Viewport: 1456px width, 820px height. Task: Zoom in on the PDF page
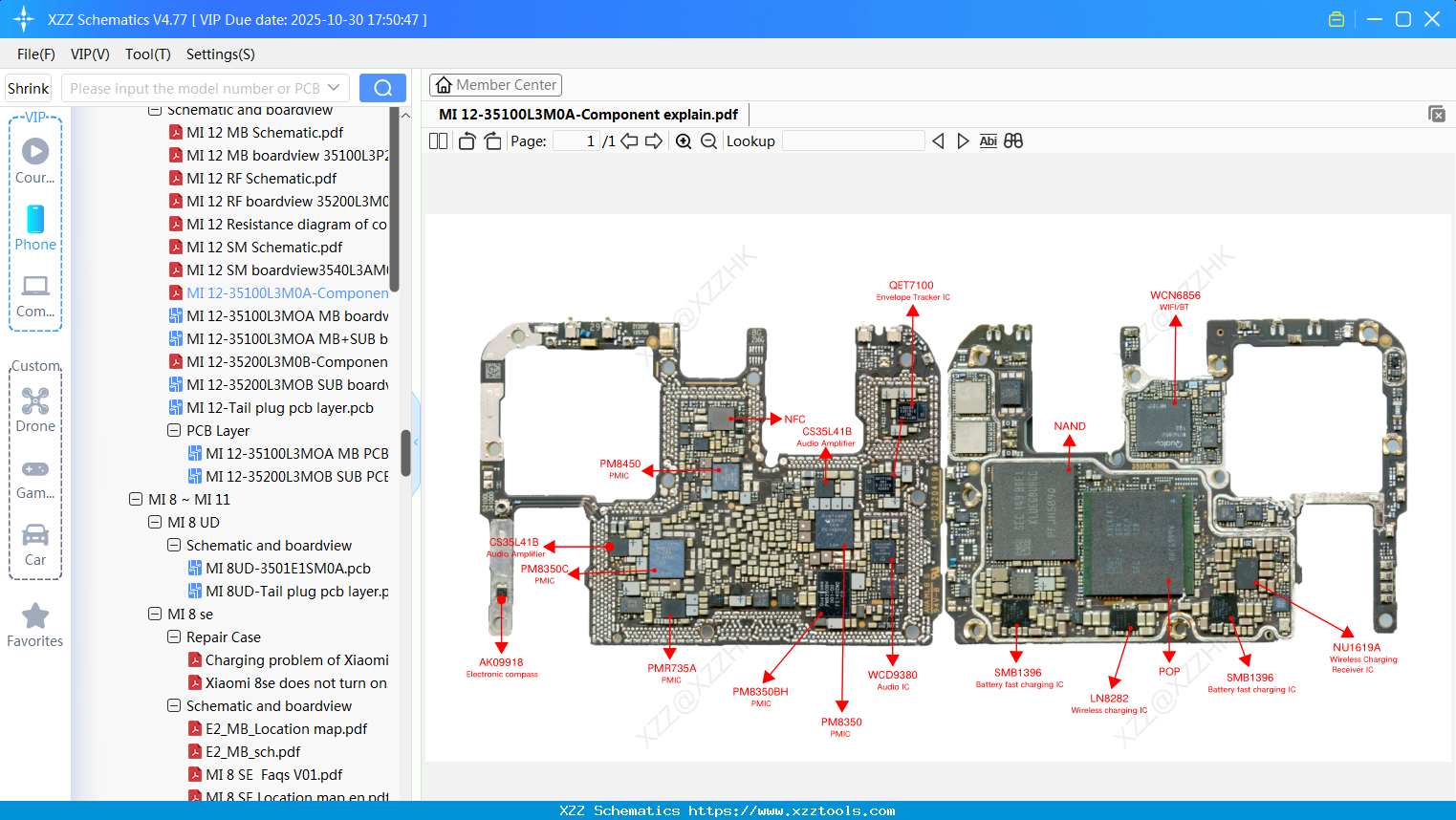(x=685, y=140)
